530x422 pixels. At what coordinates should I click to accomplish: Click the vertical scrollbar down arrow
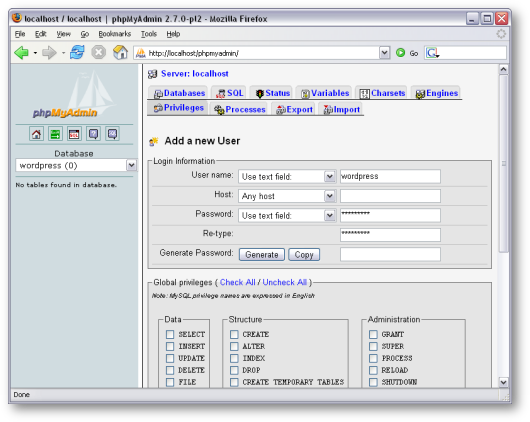tap(503, 382)
